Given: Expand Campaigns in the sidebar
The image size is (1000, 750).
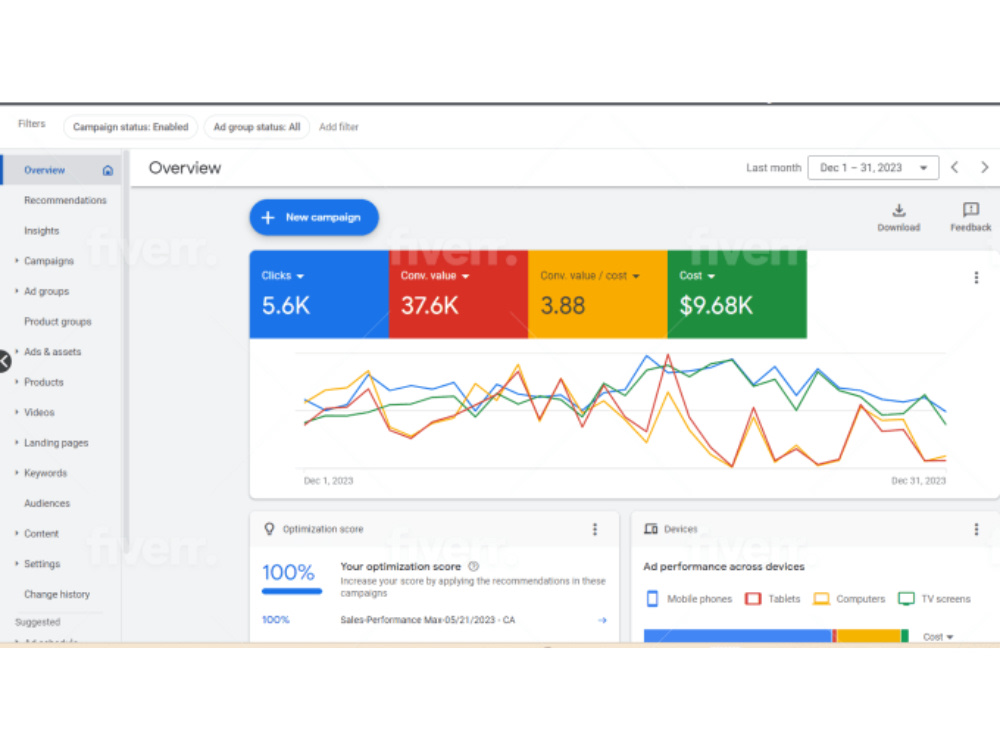Looking at the screenshot, I should [17, 261].
